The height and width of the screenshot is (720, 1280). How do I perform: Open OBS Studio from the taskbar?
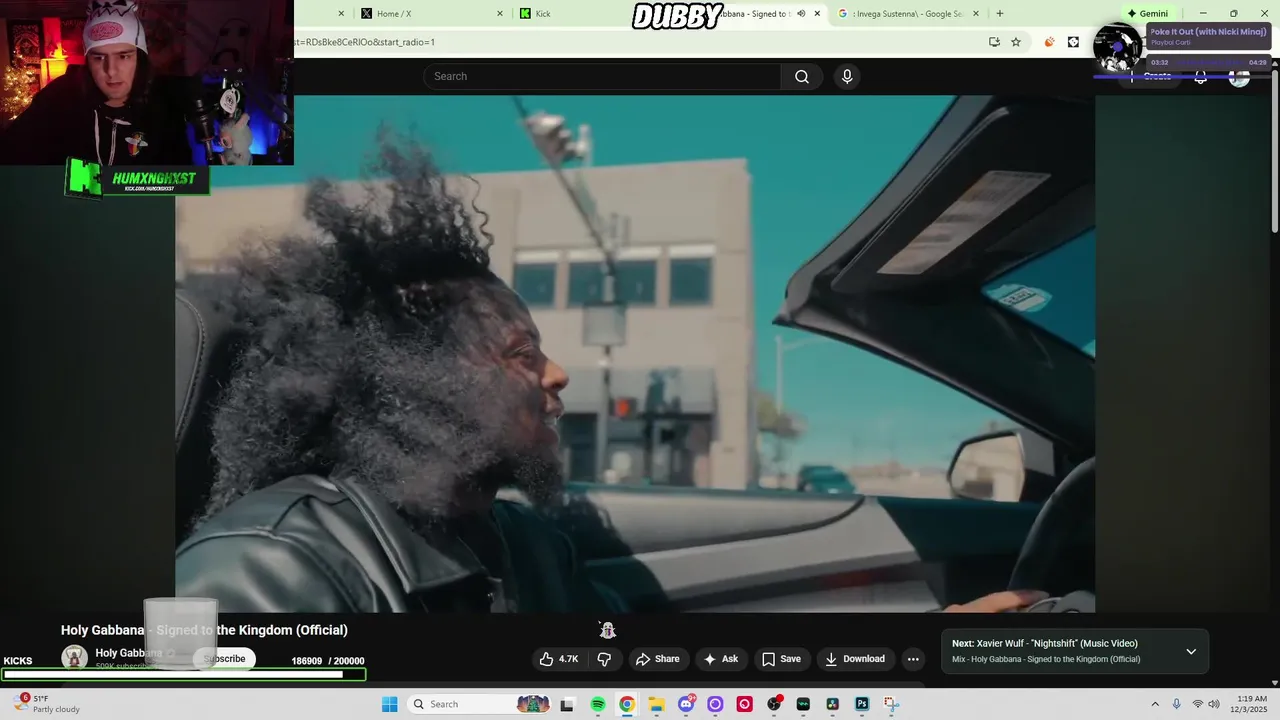(774, 704)
